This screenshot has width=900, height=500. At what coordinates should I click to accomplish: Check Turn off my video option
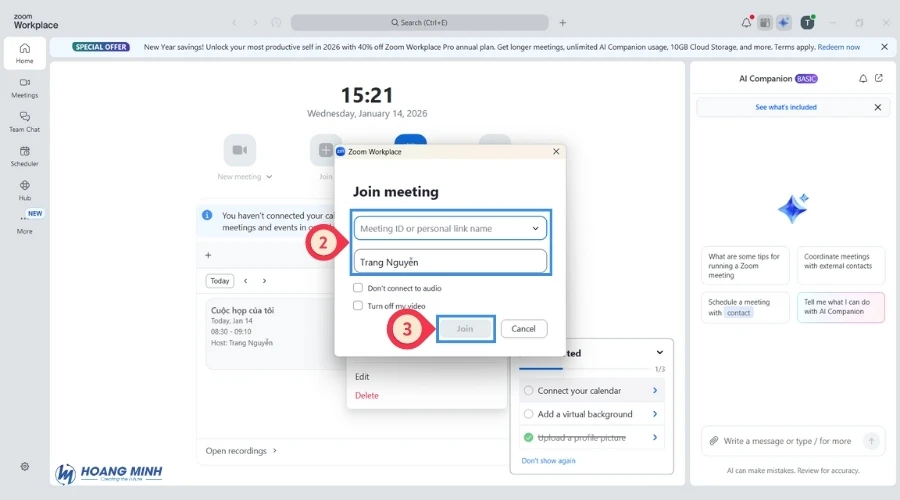(x=358, y=306)
